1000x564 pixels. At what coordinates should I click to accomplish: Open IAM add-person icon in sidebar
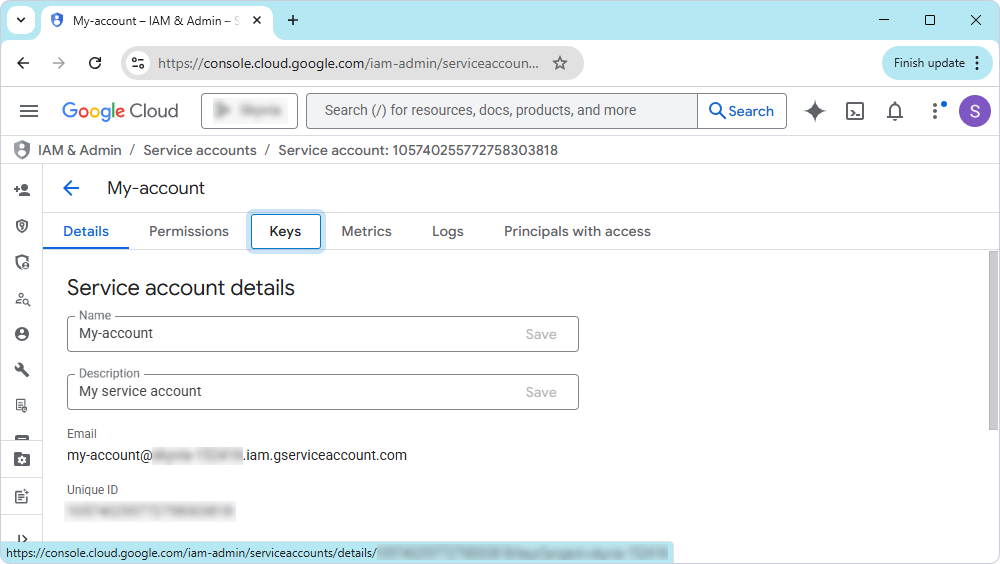[22, 190]
